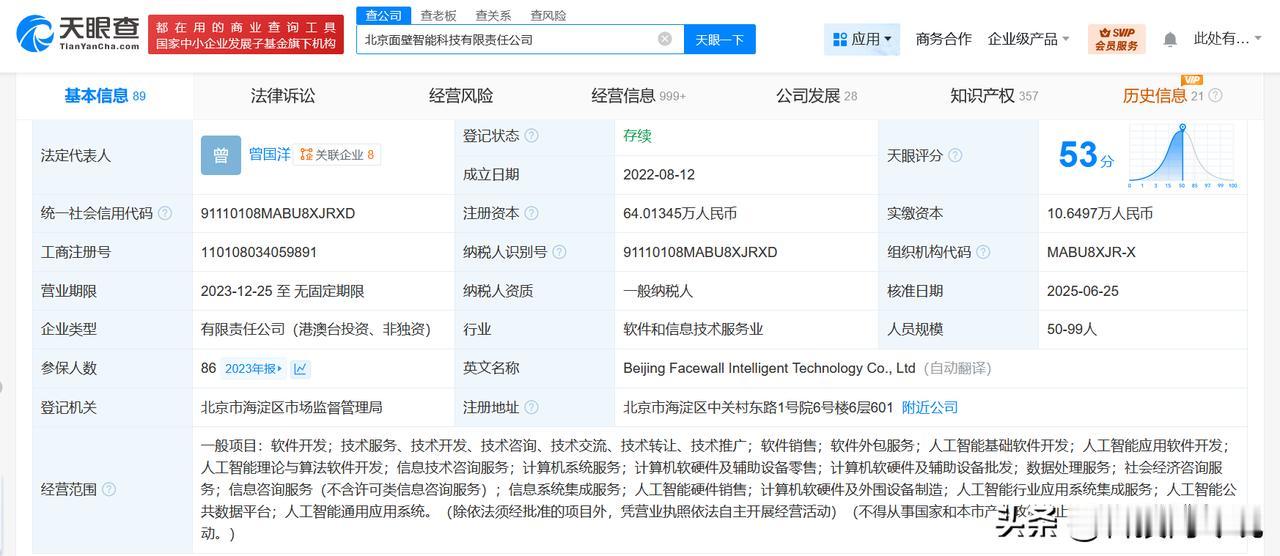Open the notifications bell icon

pyautogui.click(x=1170, y=39)
